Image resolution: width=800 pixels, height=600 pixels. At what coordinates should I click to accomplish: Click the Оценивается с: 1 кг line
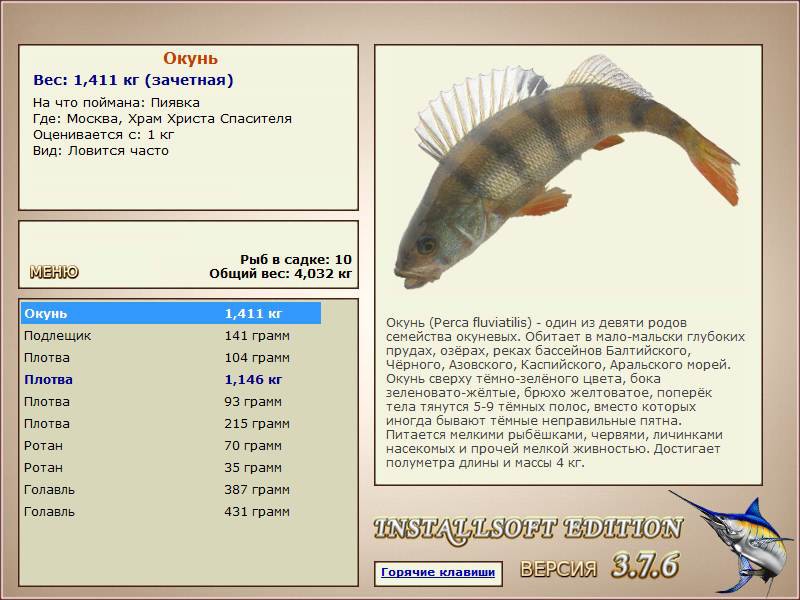click(104, 135)
